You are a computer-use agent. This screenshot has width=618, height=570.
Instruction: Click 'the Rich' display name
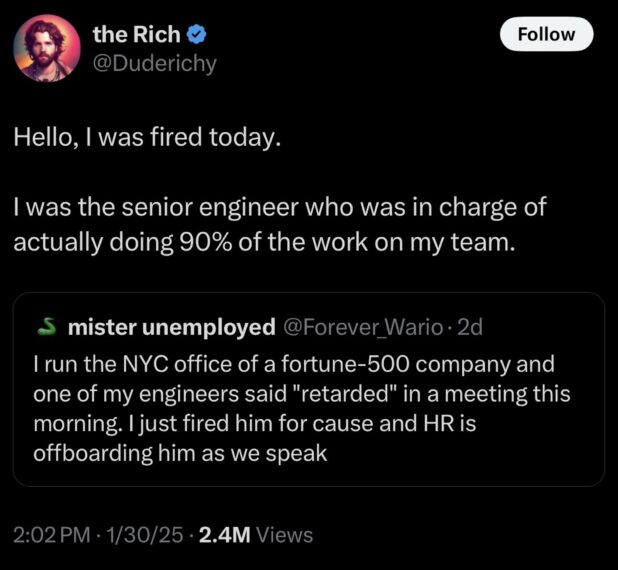tap(137, 34)
